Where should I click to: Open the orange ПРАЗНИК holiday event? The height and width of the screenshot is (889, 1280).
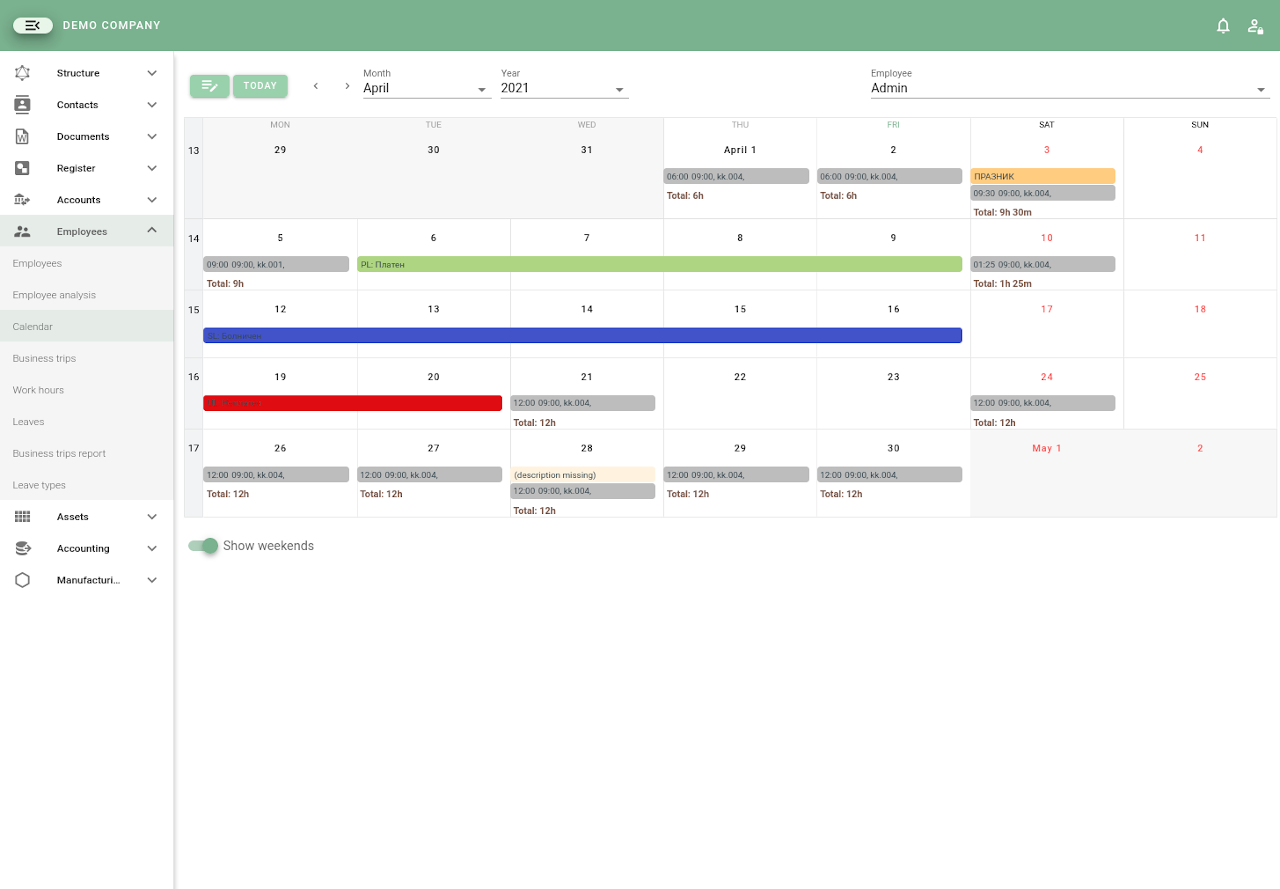tap(1042, 176)
